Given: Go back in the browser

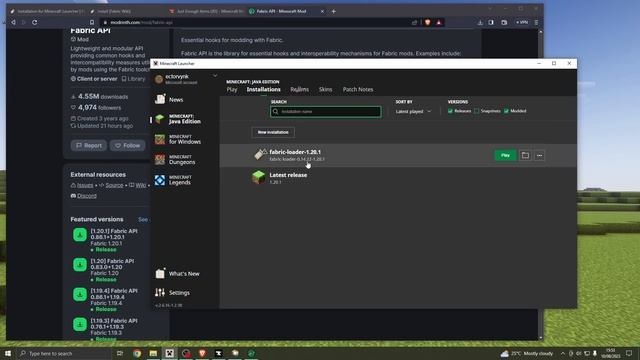Looking at the screenshot, I should pyautogui.click(x=13, y=22).
